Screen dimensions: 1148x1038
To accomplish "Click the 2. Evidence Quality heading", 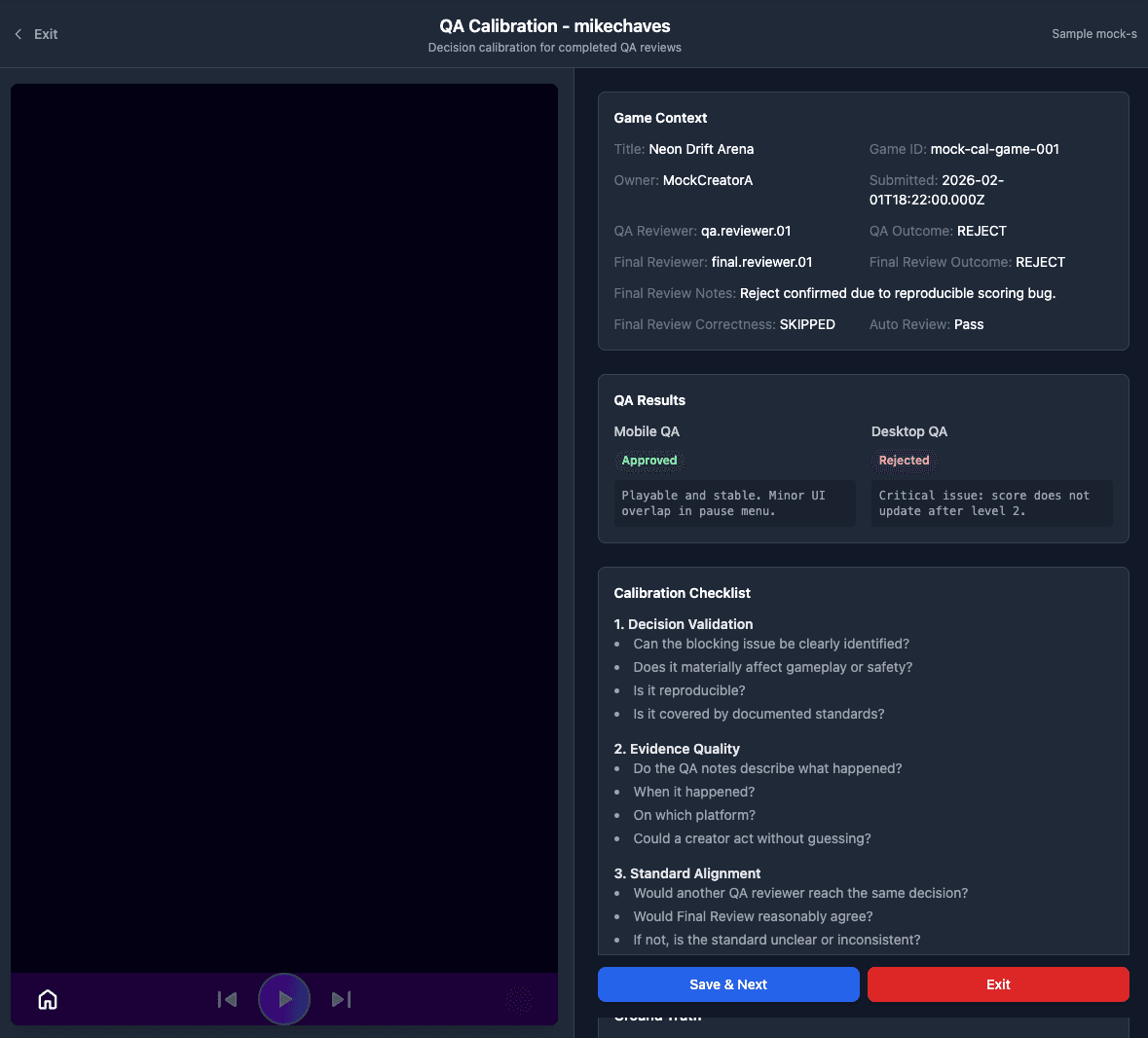I will pyautogui.click(x=677, y=749).
